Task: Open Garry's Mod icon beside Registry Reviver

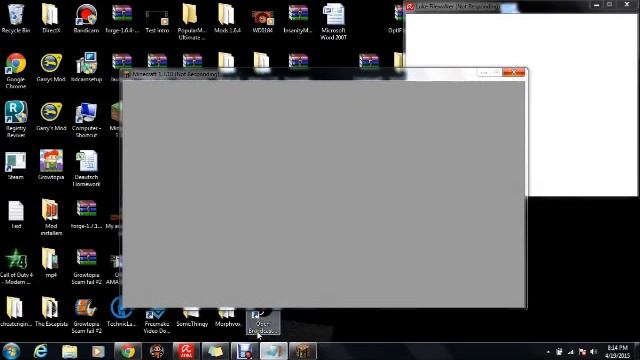Action: coord(51,116)
